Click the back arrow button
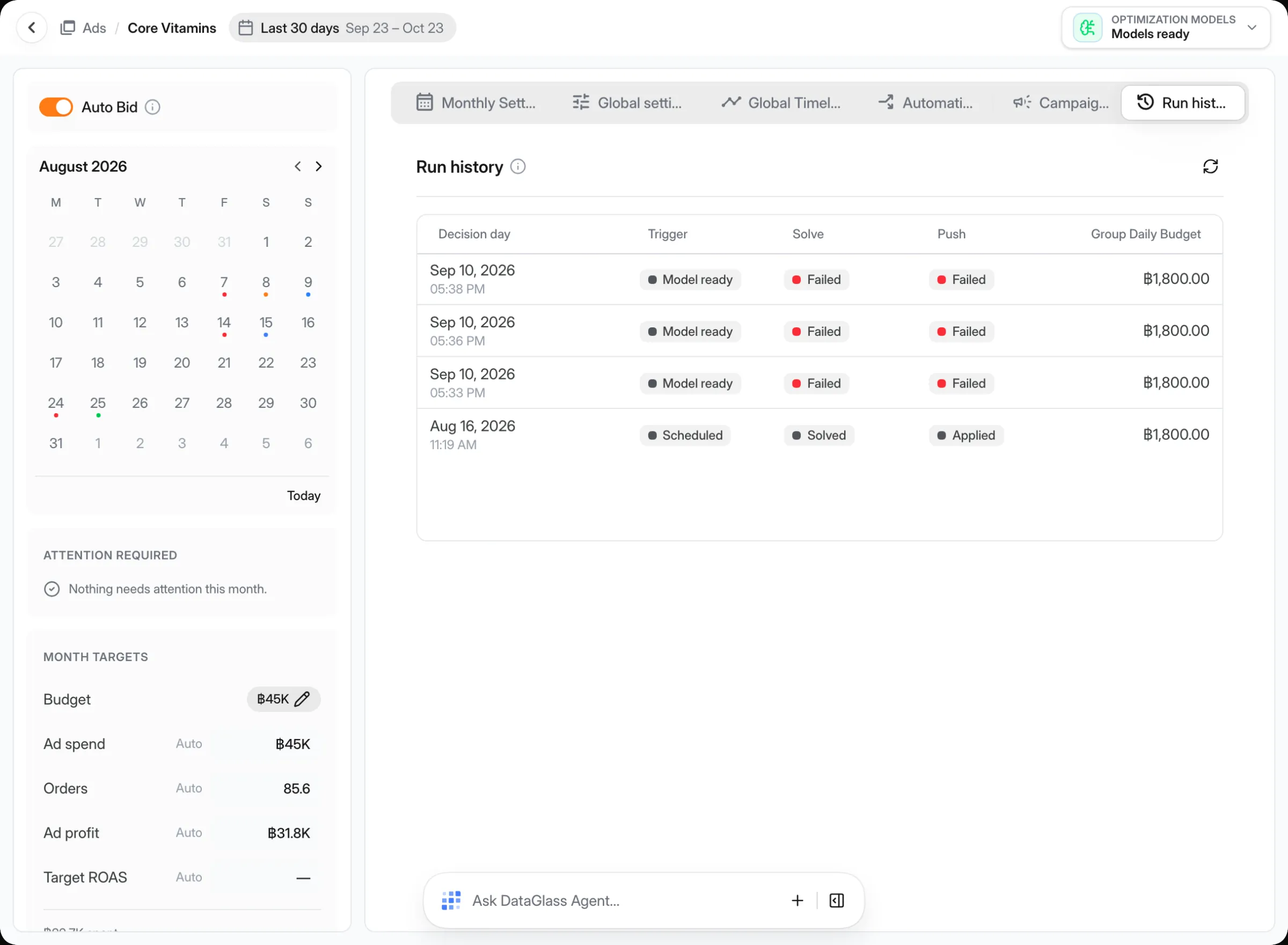The width and height of the screenshot is (1288, 945). [32, 27]
